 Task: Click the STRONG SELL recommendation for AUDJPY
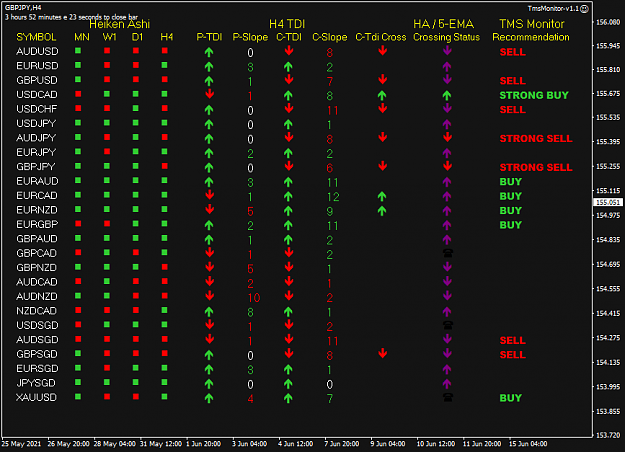tap(536, 139)
